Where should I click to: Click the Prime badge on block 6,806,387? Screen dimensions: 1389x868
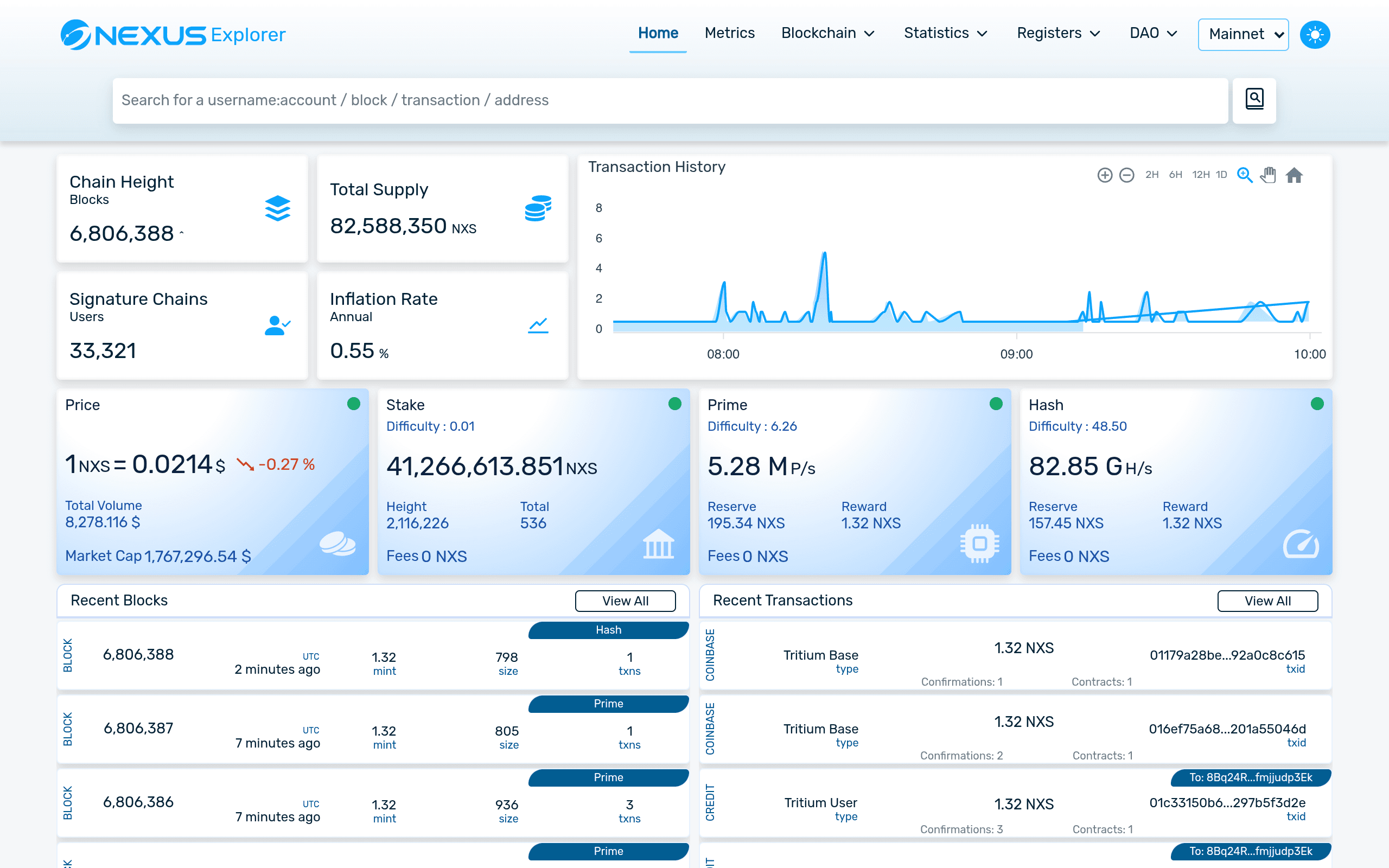(x=608, y=703)
